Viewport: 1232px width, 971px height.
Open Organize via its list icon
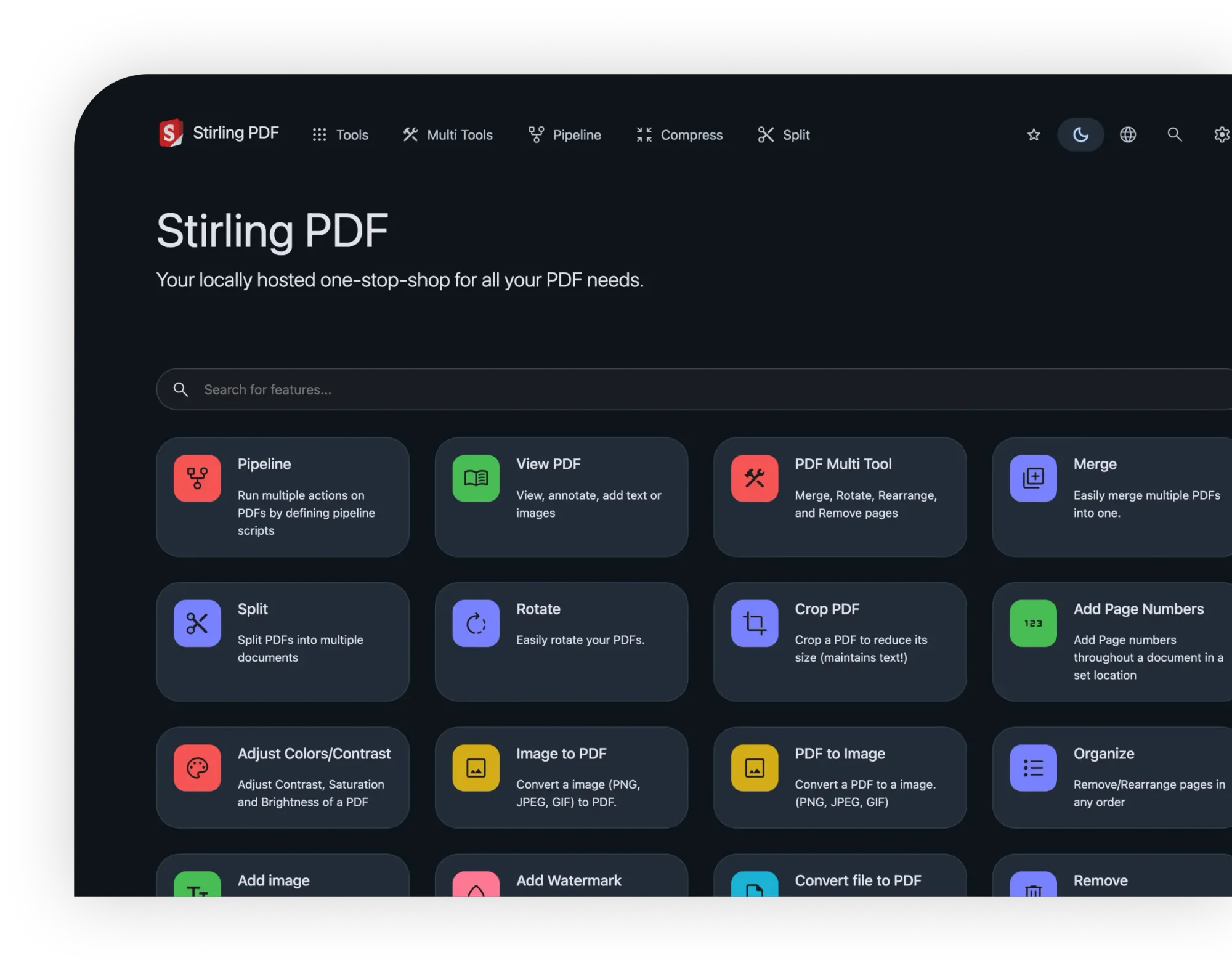1033,768
